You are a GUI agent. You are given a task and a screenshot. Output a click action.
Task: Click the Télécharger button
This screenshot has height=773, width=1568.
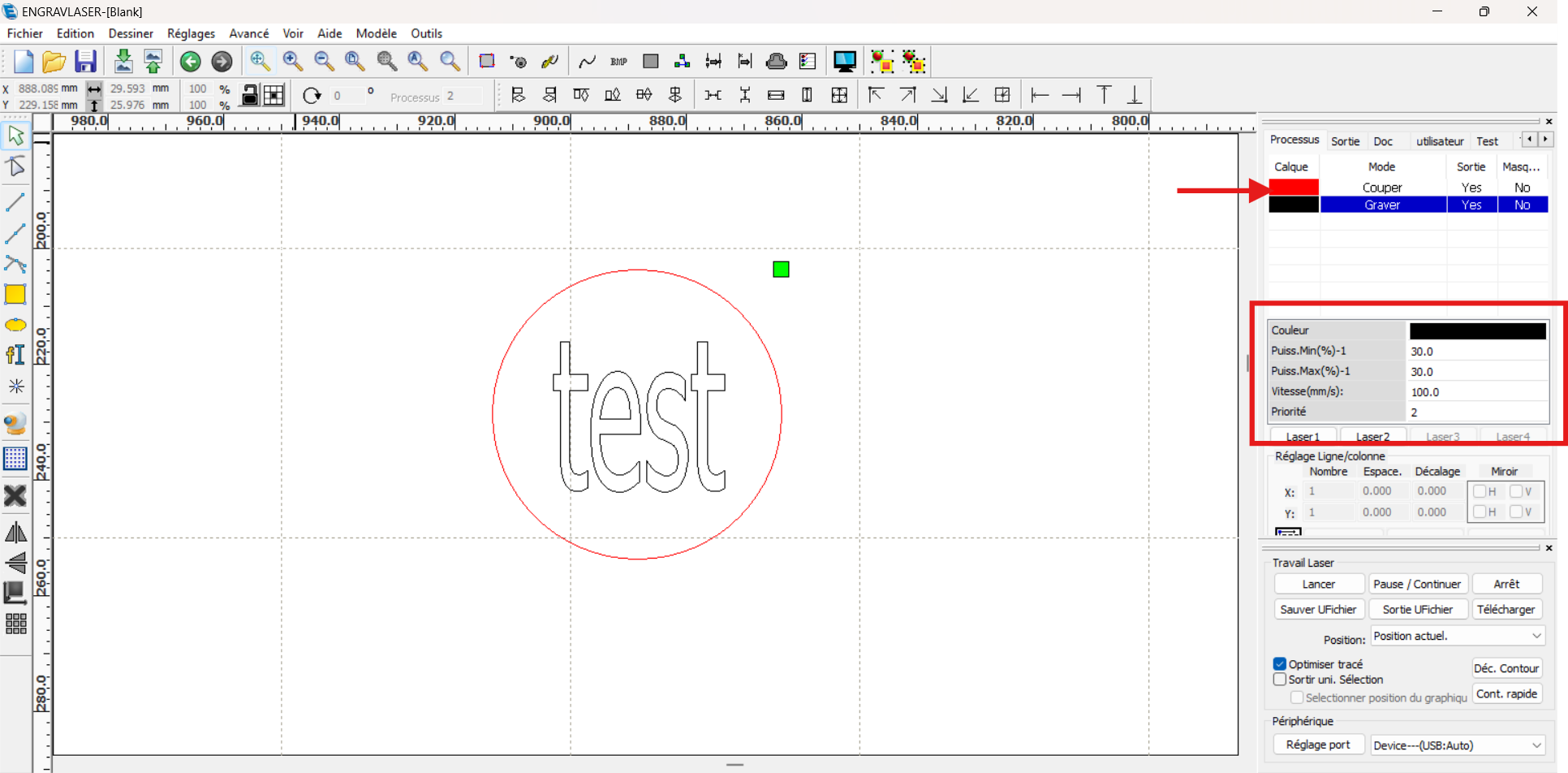tap(1506, 609)
